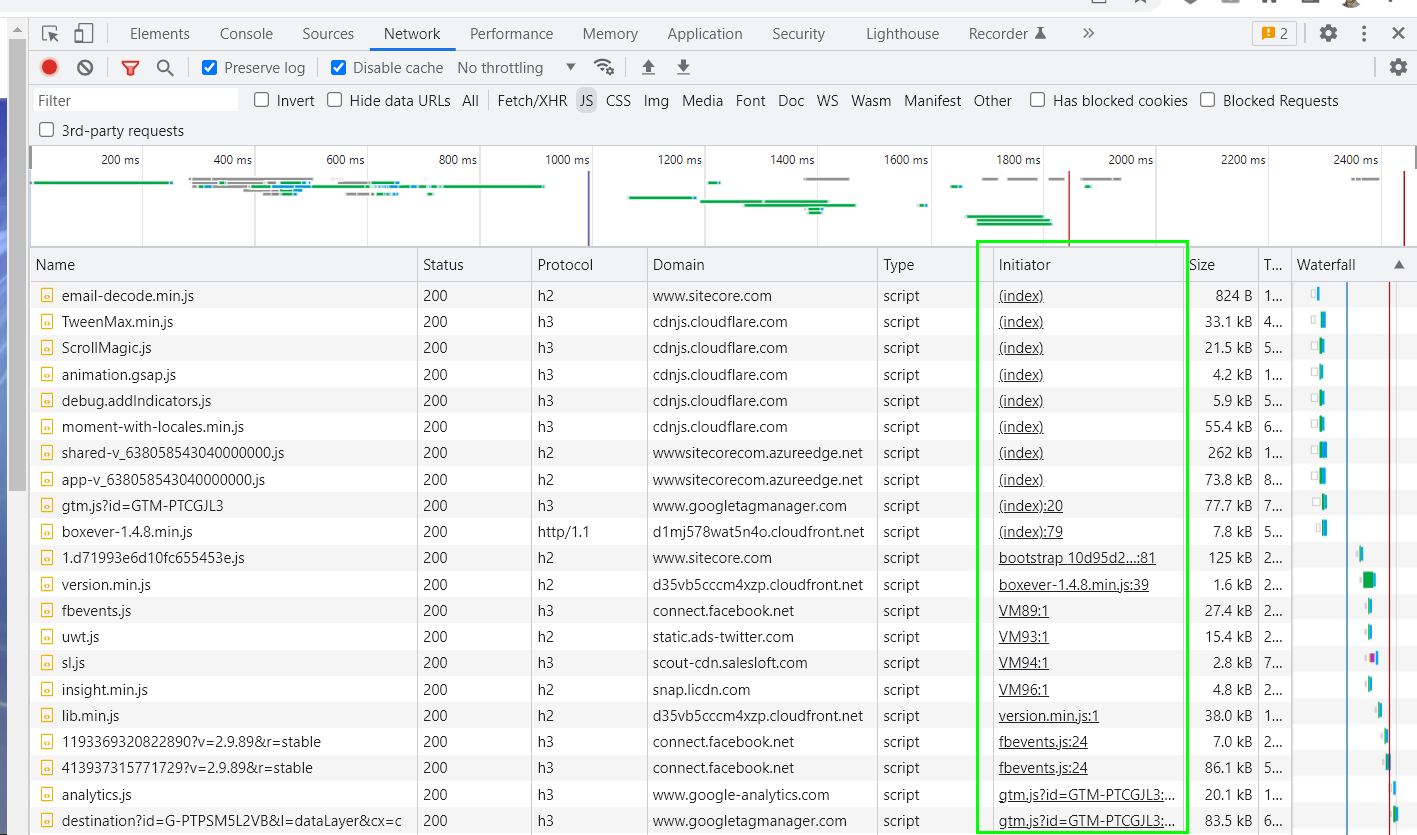This screenshot has height=835, width=1417.
Task: Toggle the red filter funnel icon
Action: (130, 68)
